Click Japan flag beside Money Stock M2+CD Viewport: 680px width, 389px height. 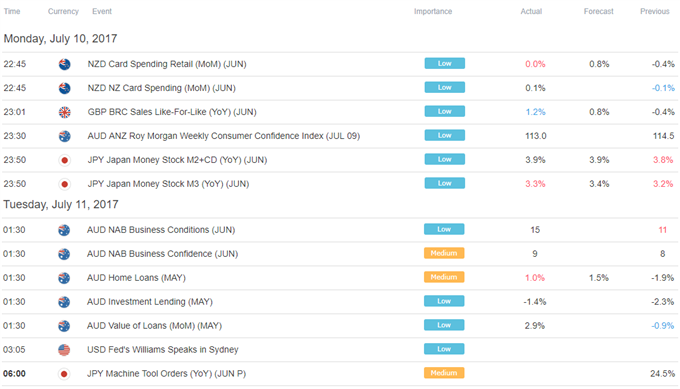click(x=65, y=160)
